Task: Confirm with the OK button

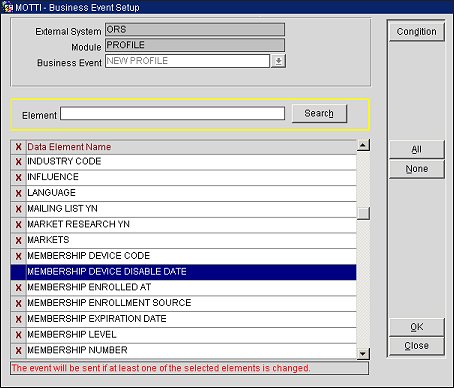Action: (417, 327)
